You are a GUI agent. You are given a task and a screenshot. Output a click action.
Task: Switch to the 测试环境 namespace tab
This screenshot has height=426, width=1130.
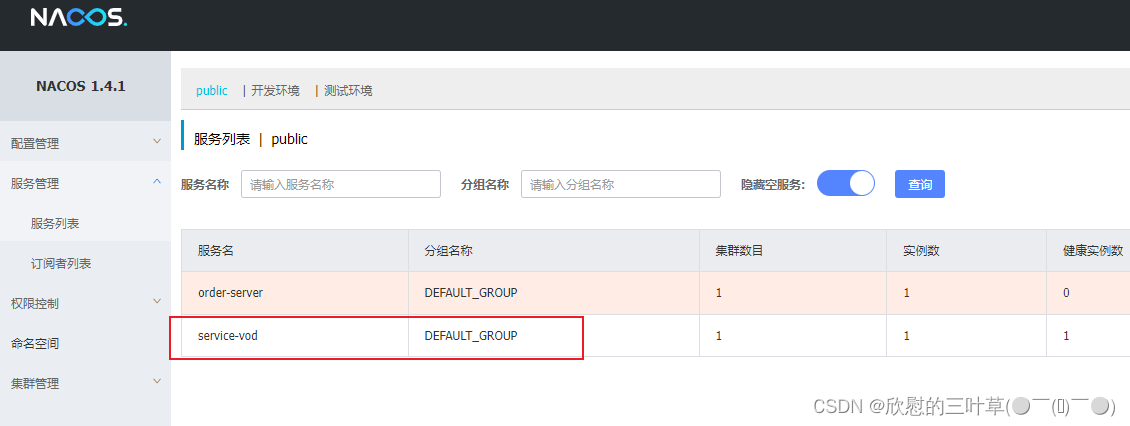[348, 91]
